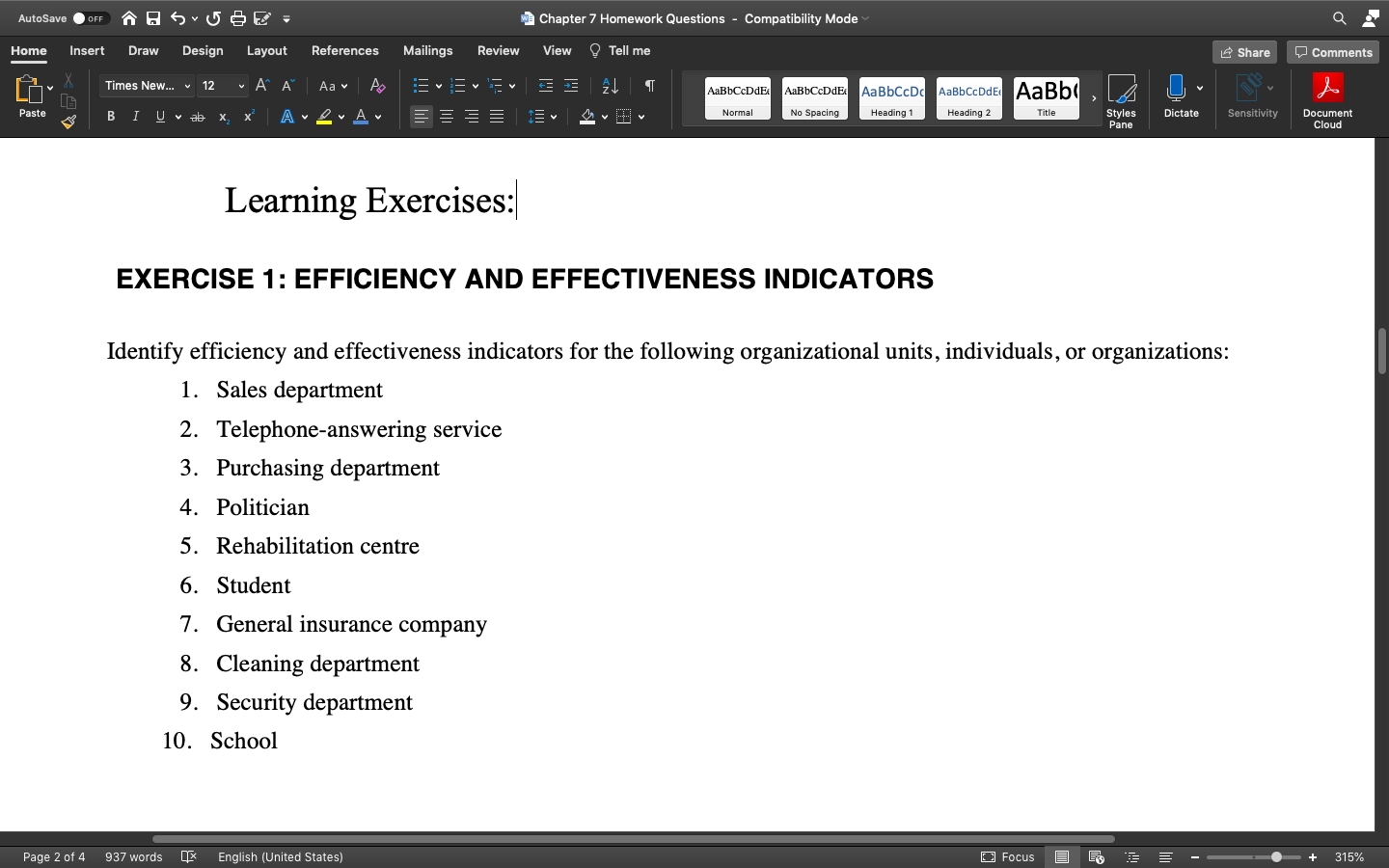
Task: Decrease paragraph indent
Action: tap(546, 86)
